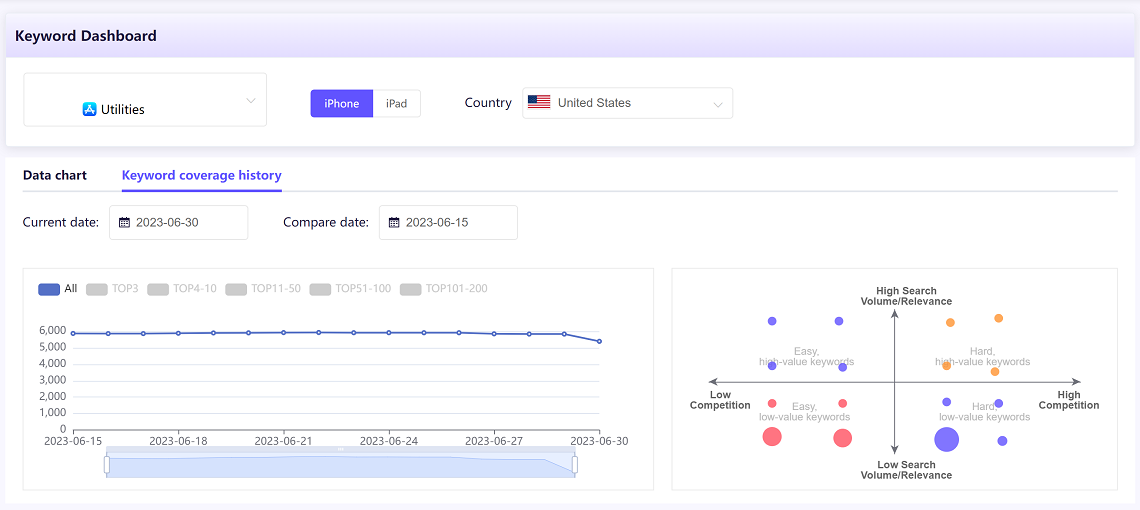
Task: Click the Utilities category selector box
Action: [x=145, y=100]
